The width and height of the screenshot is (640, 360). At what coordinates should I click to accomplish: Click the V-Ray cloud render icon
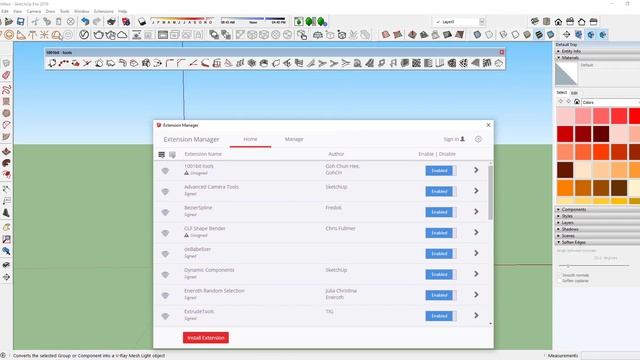122,35
